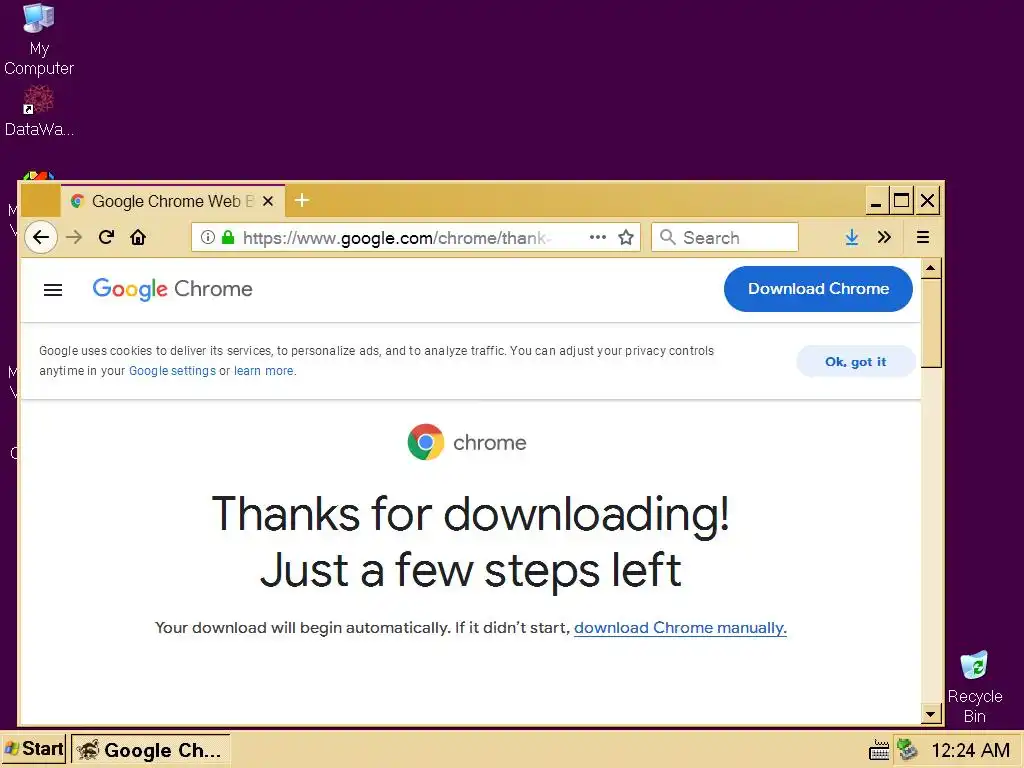Bookmark this page with the star
The image size is (1024, 768).
coord(626,237)
